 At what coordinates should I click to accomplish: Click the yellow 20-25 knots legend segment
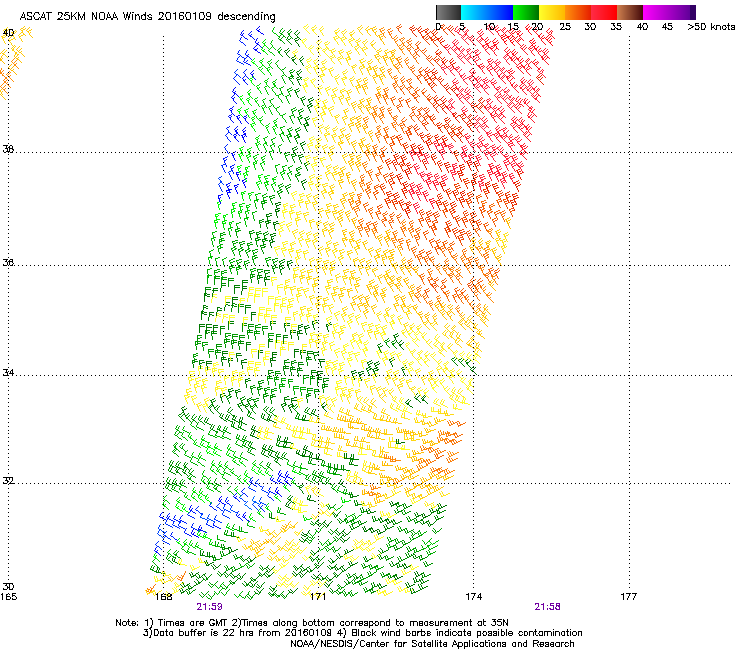[552, 12]
